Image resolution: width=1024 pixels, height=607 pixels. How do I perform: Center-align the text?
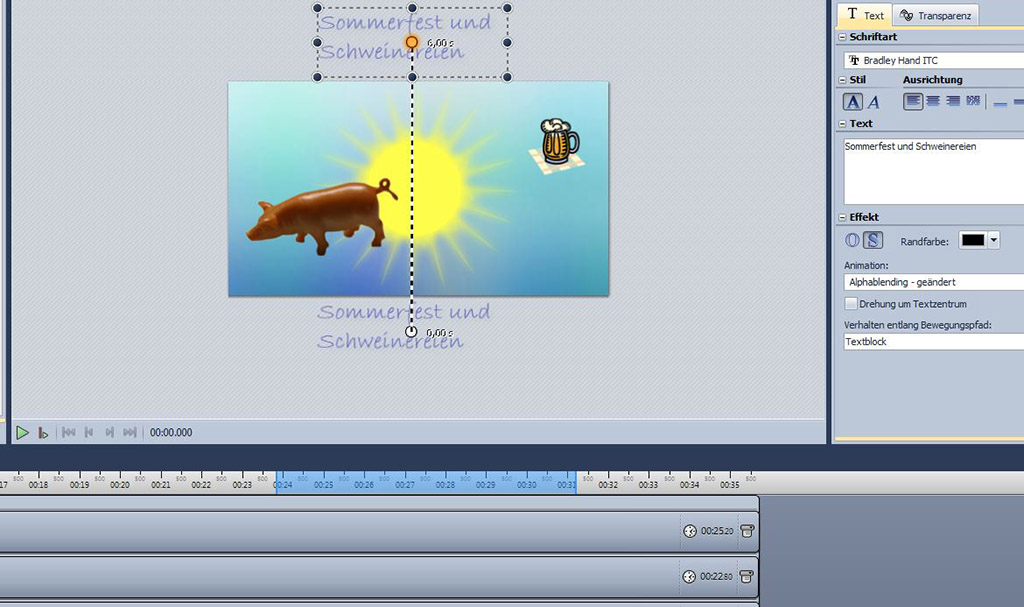[x=933, y=101]
